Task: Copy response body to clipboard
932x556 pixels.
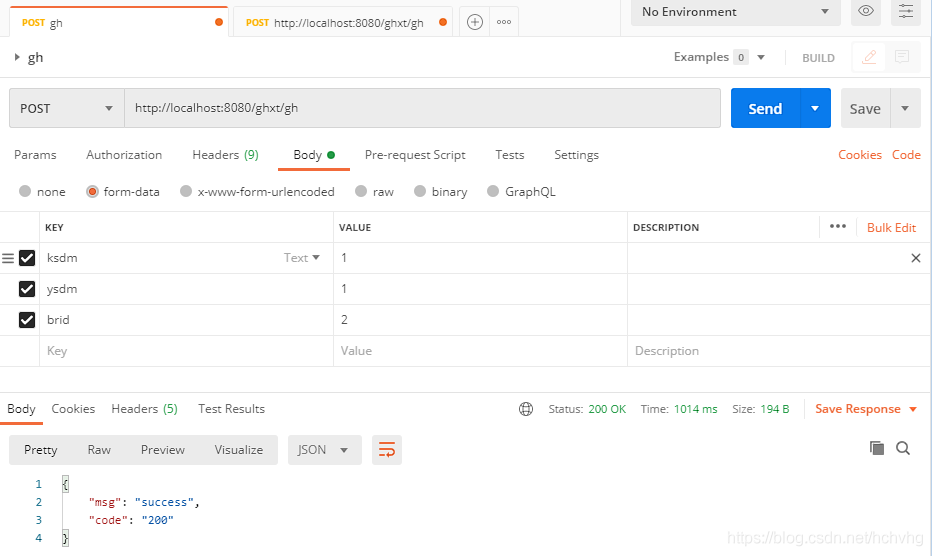Action: point(877,448)
